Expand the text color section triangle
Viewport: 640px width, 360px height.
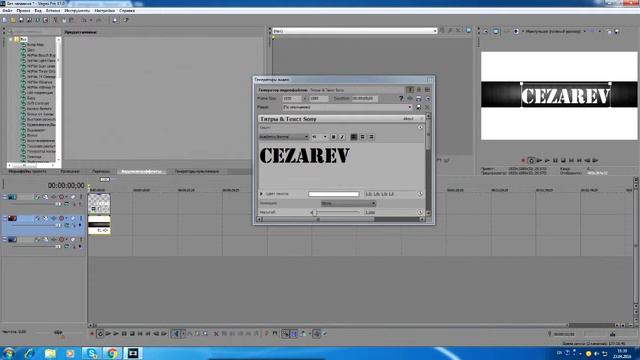tap(262, 194)
